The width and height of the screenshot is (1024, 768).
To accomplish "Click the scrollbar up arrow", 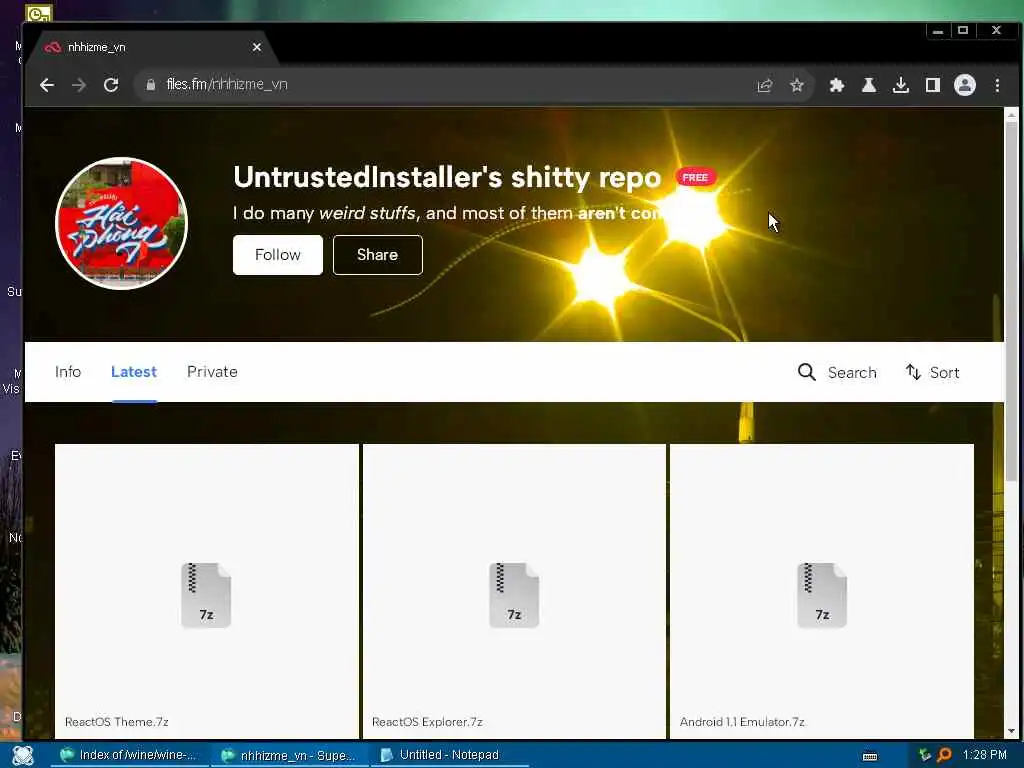I will 1012,115.
